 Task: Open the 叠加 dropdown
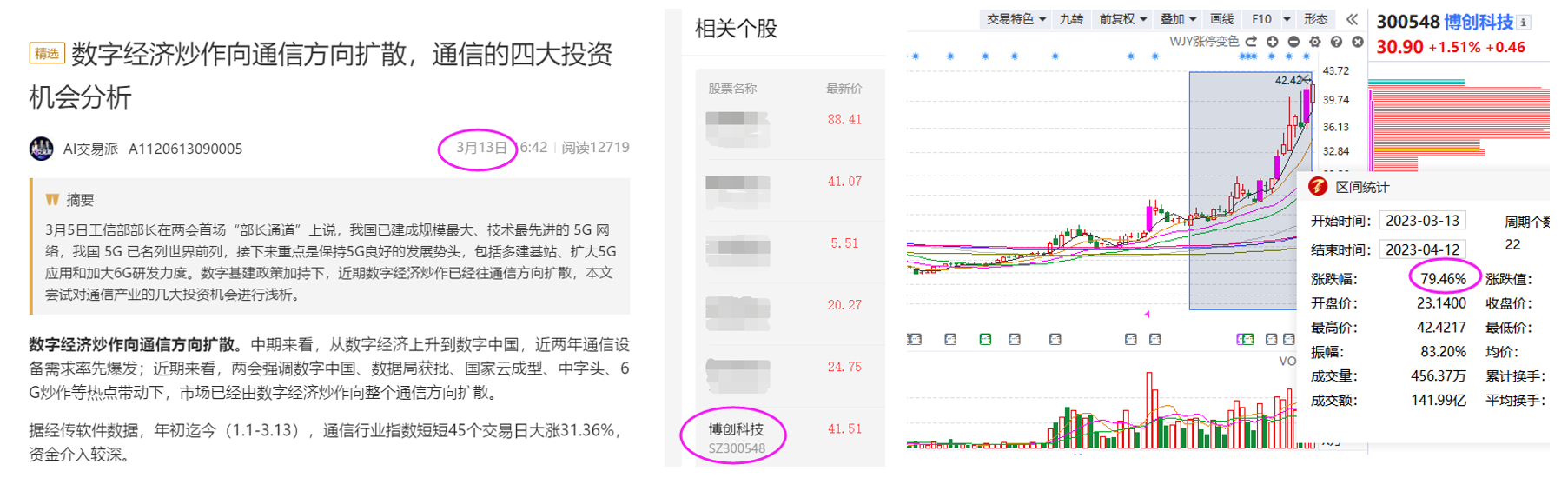[x=1178, y=19]
